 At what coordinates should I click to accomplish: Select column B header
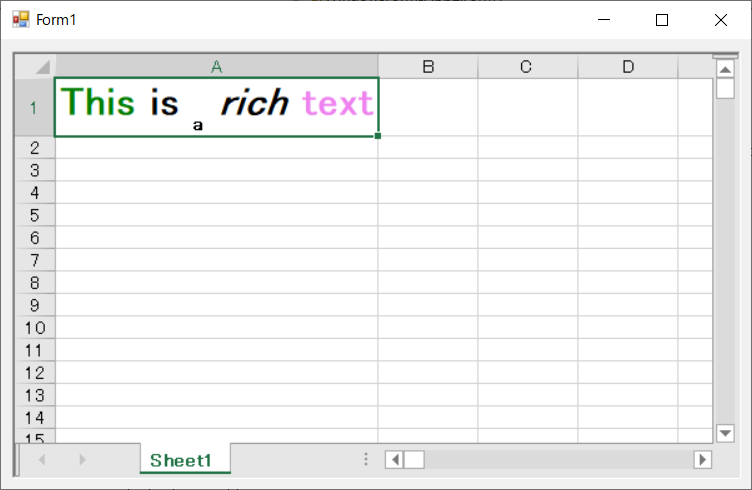[428, 67]
